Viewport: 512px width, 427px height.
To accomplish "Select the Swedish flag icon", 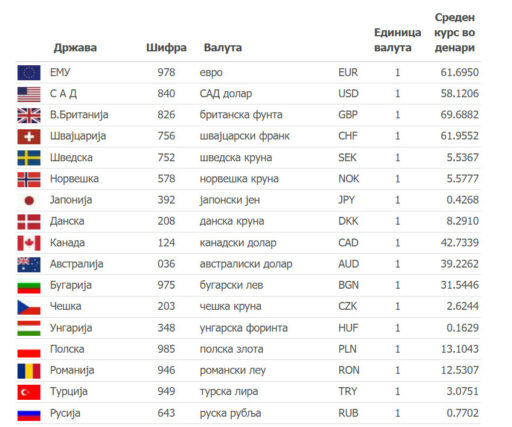I will [x=29, y=158].
